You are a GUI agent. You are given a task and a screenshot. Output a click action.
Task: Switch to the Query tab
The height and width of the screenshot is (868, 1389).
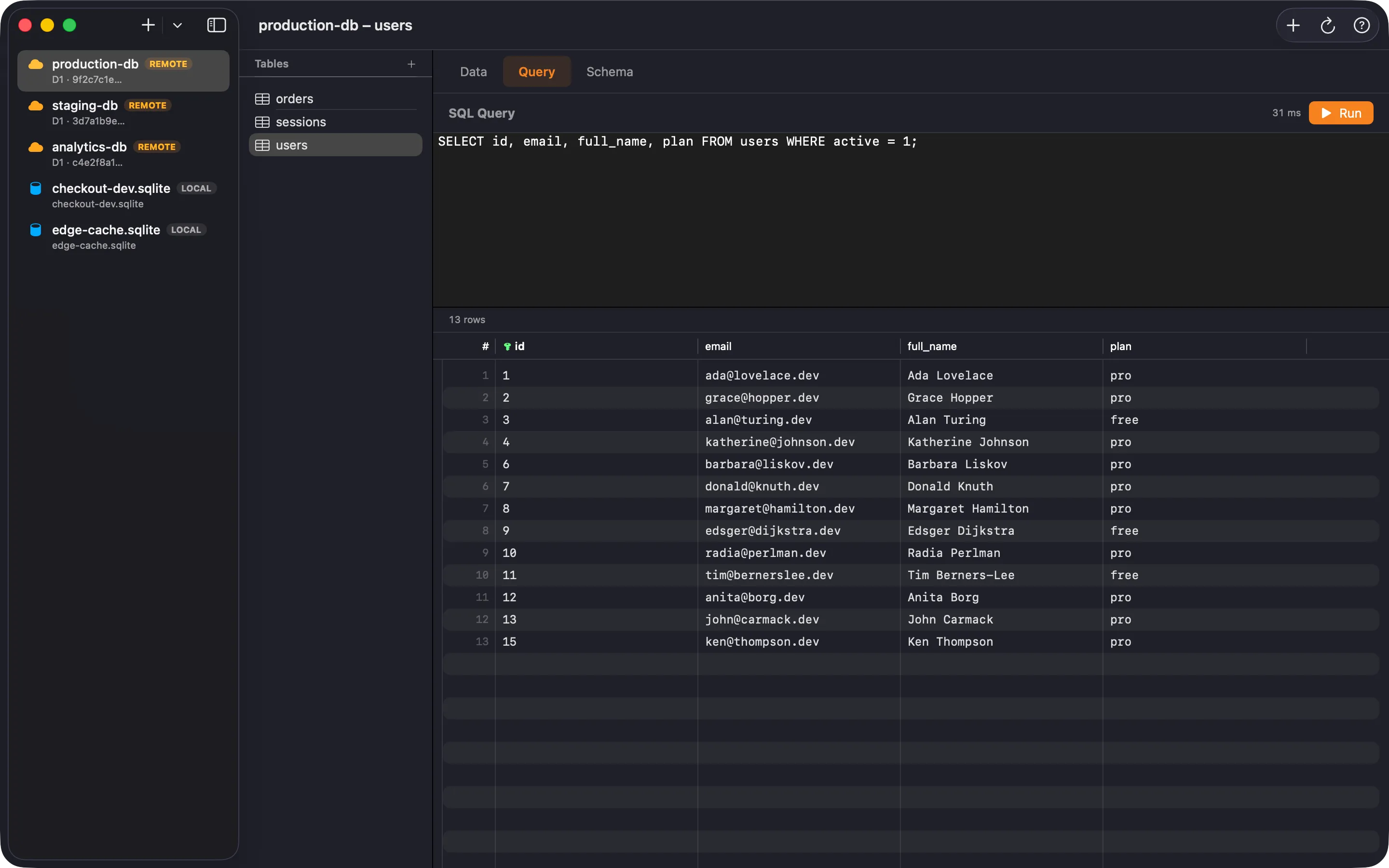[x=537, y=72]
